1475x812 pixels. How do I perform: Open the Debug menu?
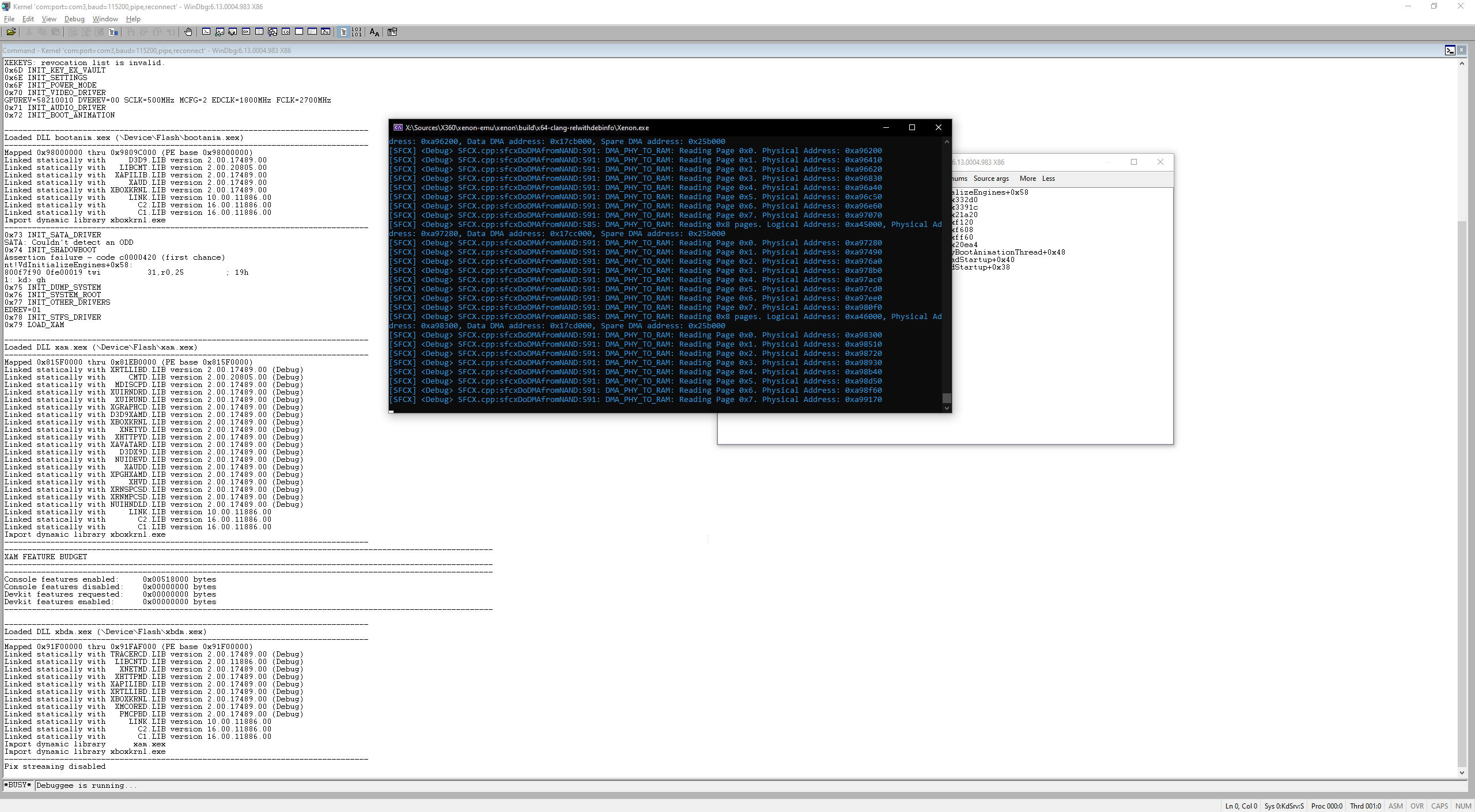(x=74, y=19)
